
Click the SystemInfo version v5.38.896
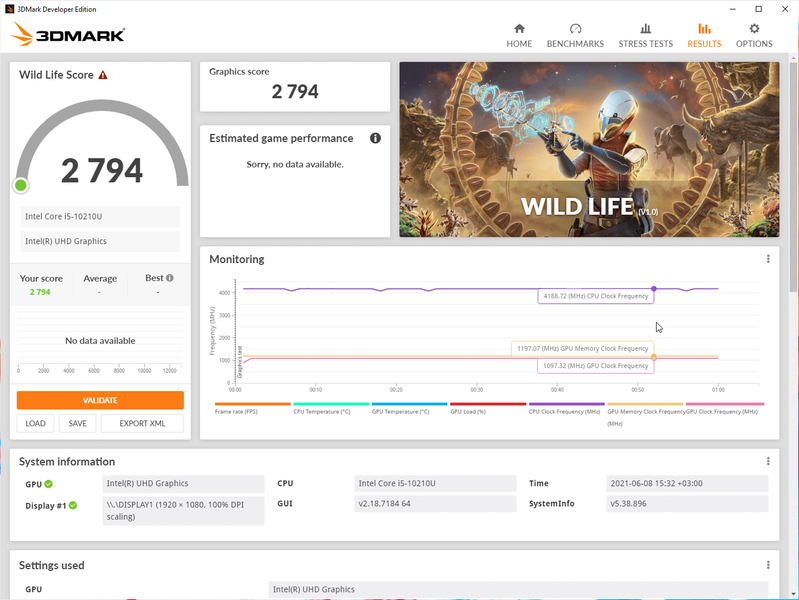pos(687,504)
